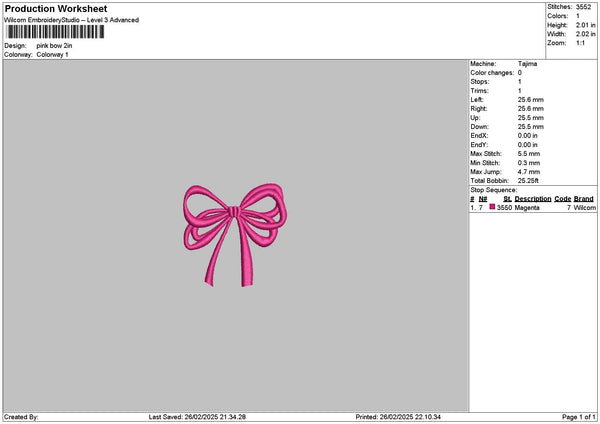Click the barcode under the worksheet title
The image size is (600, 424).
click(x=55, y=32)
